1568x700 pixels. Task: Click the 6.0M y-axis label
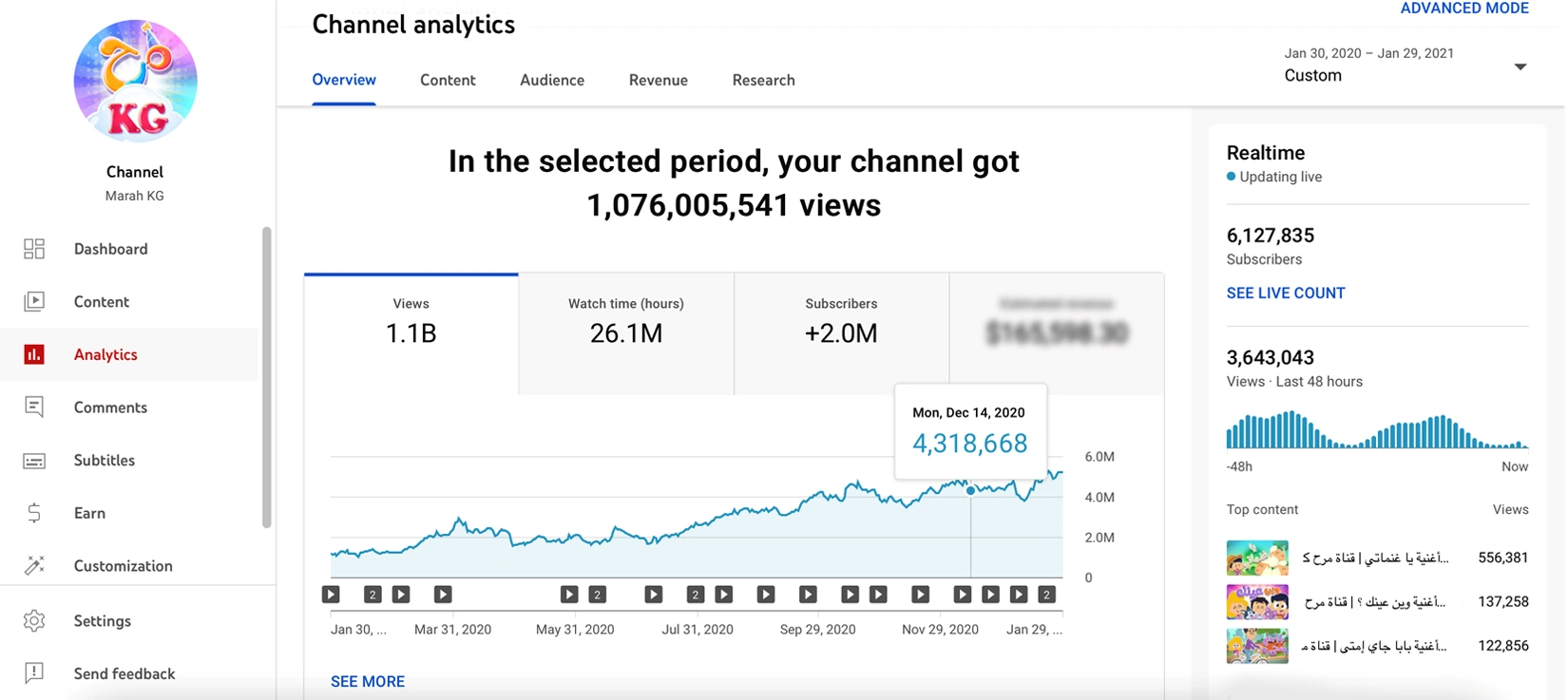coord(1100,457)
